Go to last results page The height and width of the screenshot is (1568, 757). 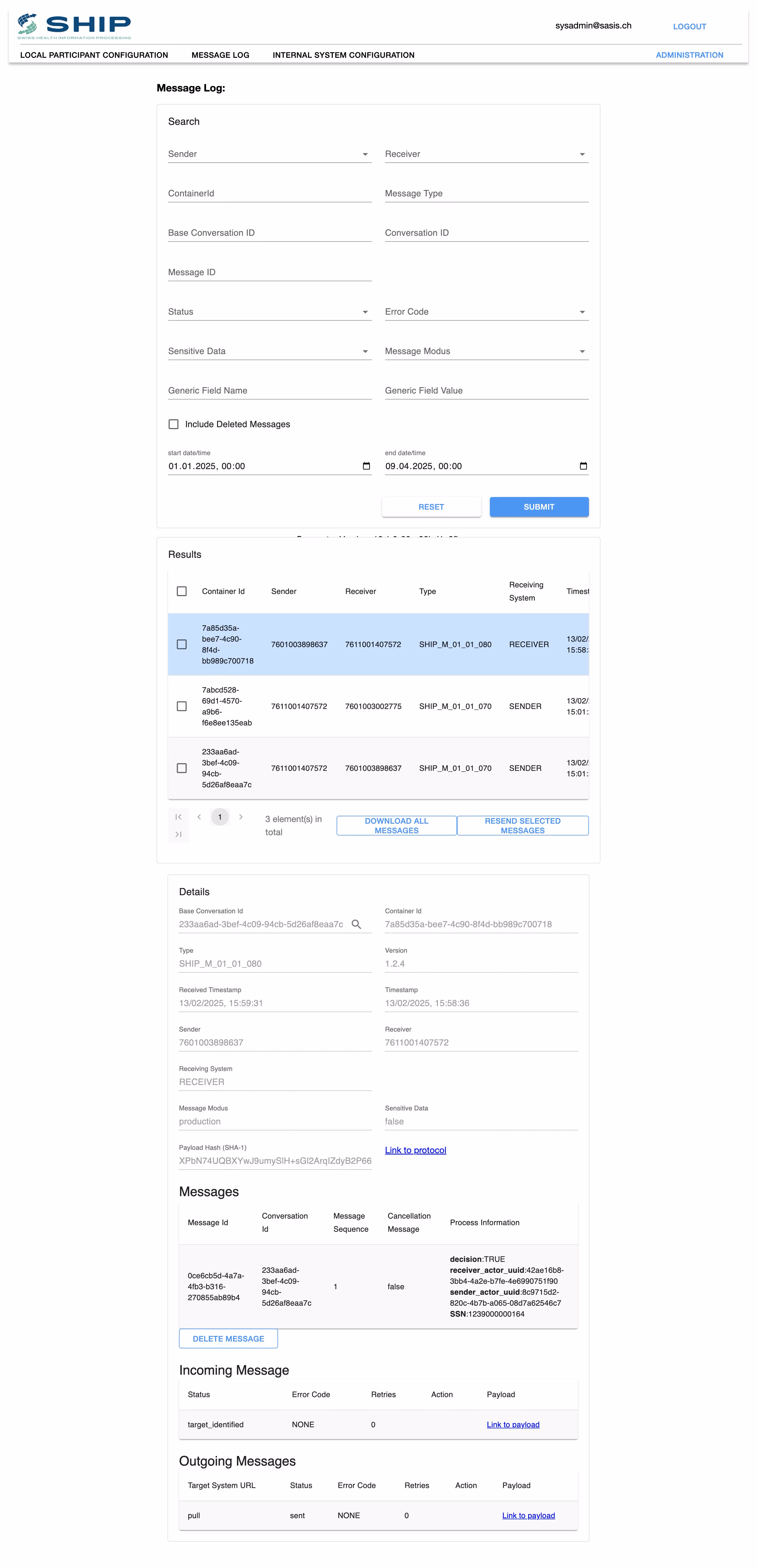[x=178, y=834]
